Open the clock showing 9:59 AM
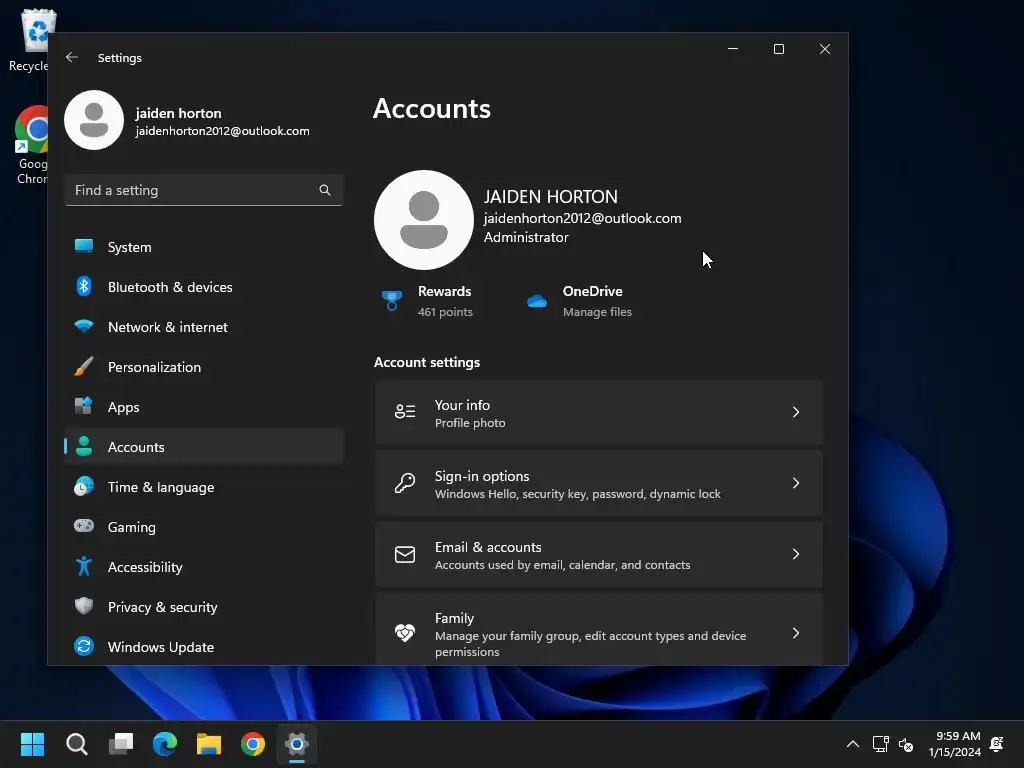The height and width of the screenshot is (768, 1024). pos(955,744)
